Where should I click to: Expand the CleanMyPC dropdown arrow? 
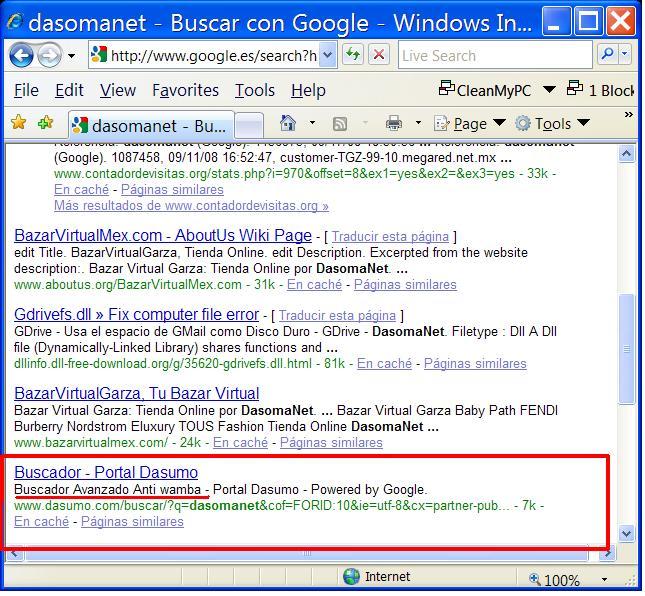[549, 90]
